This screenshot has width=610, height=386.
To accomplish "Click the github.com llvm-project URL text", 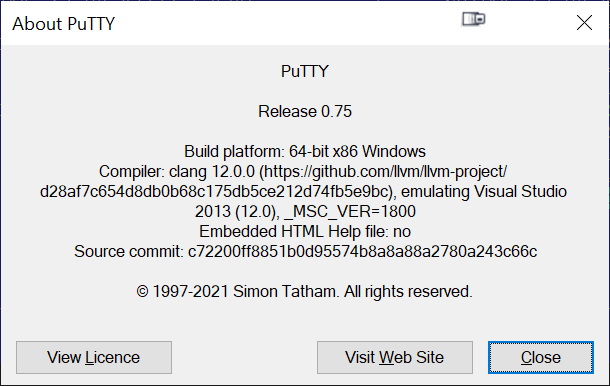I will click(383, 172).
